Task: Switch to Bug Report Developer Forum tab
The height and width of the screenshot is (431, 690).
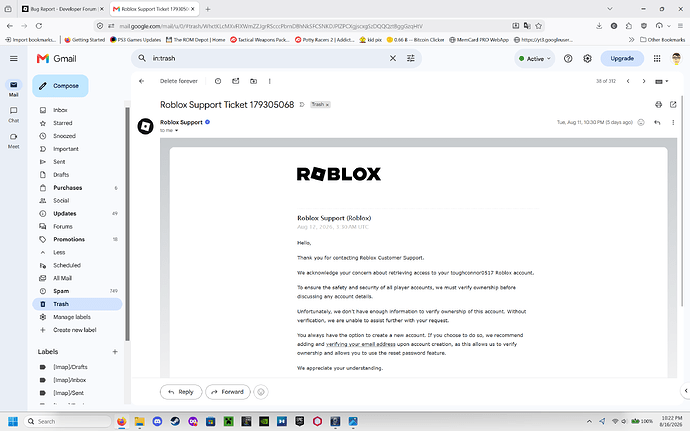Action: (62, 9)
